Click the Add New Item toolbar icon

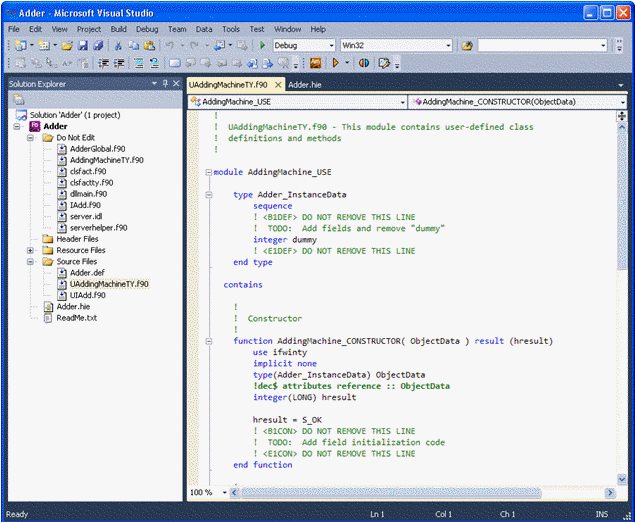(44, 45)
